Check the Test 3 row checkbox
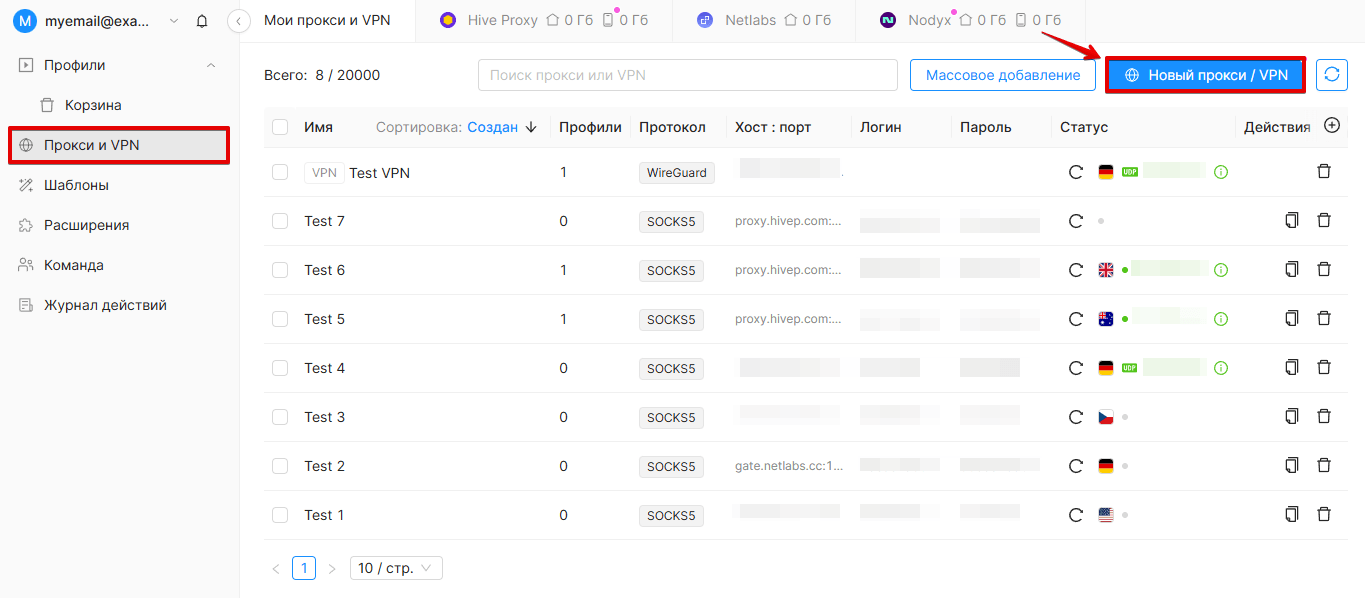This screenshot has width=1365, height=598. pos(280,417)
